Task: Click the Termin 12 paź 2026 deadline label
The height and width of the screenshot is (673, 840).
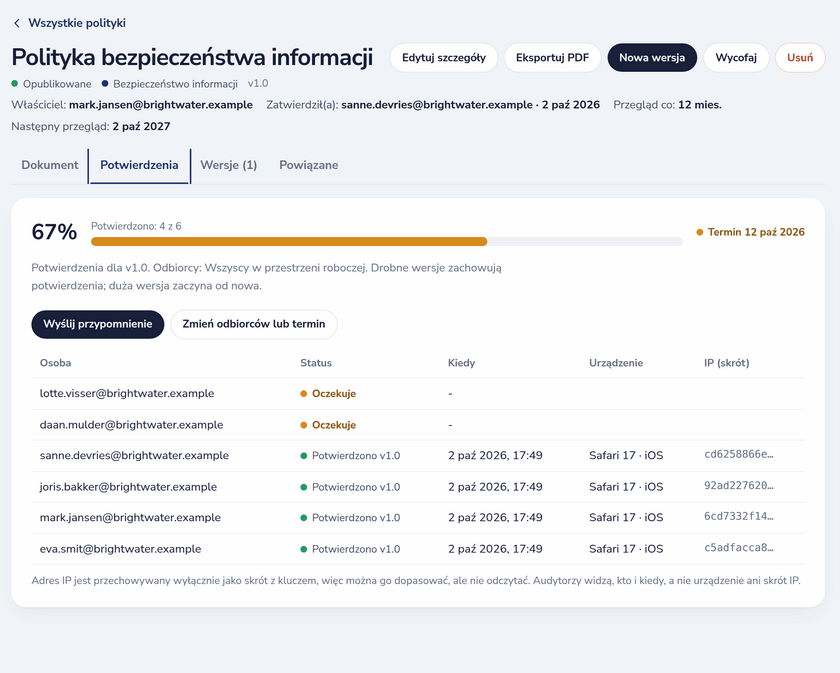Action: [751, 232]
